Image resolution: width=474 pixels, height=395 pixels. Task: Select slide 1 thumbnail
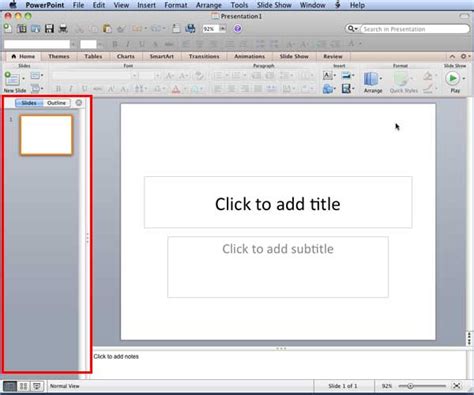pos(46,135)
